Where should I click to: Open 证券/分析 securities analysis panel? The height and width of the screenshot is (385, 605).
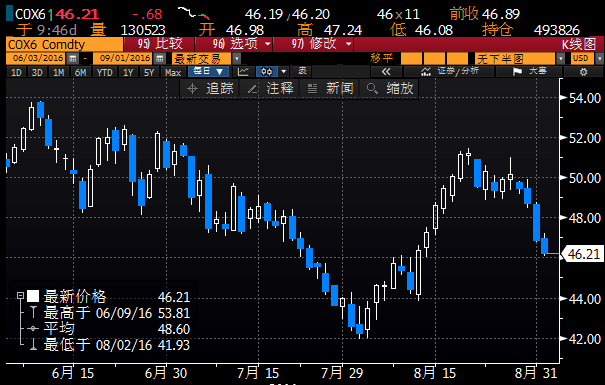coord(449,72)
